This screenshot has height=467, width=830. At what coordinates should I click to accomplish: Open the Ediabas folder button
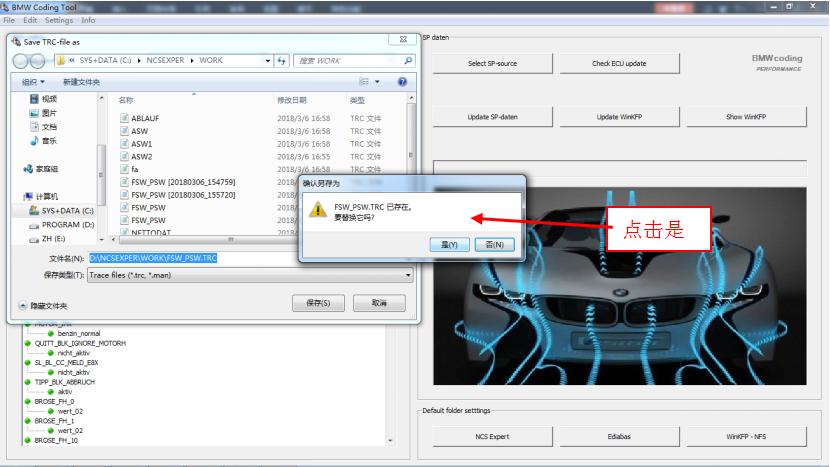tap(619, 437)
